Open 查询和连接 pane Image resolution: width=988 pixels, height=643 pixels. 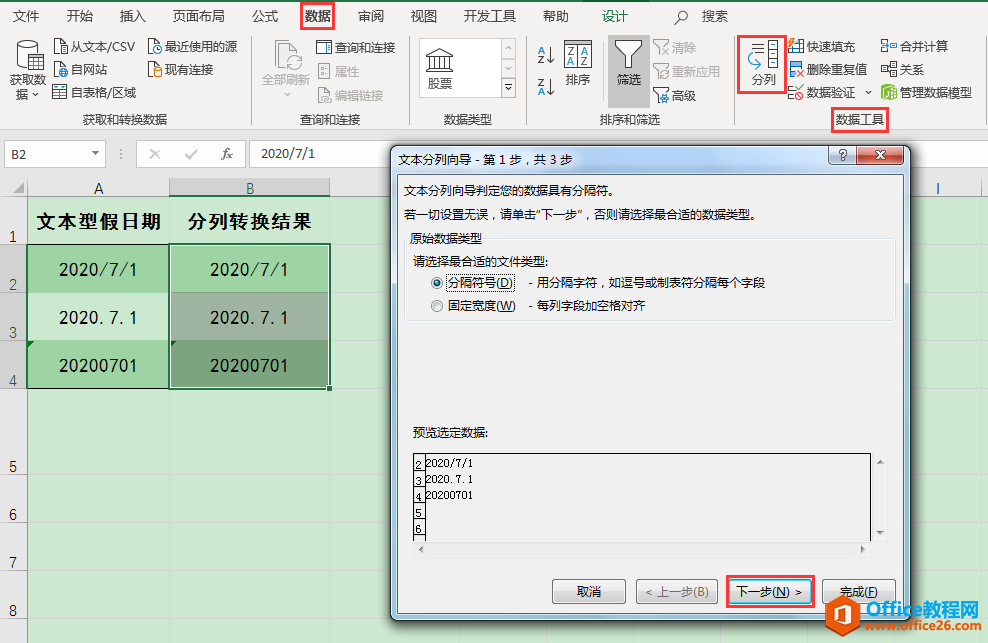[355, 47]
